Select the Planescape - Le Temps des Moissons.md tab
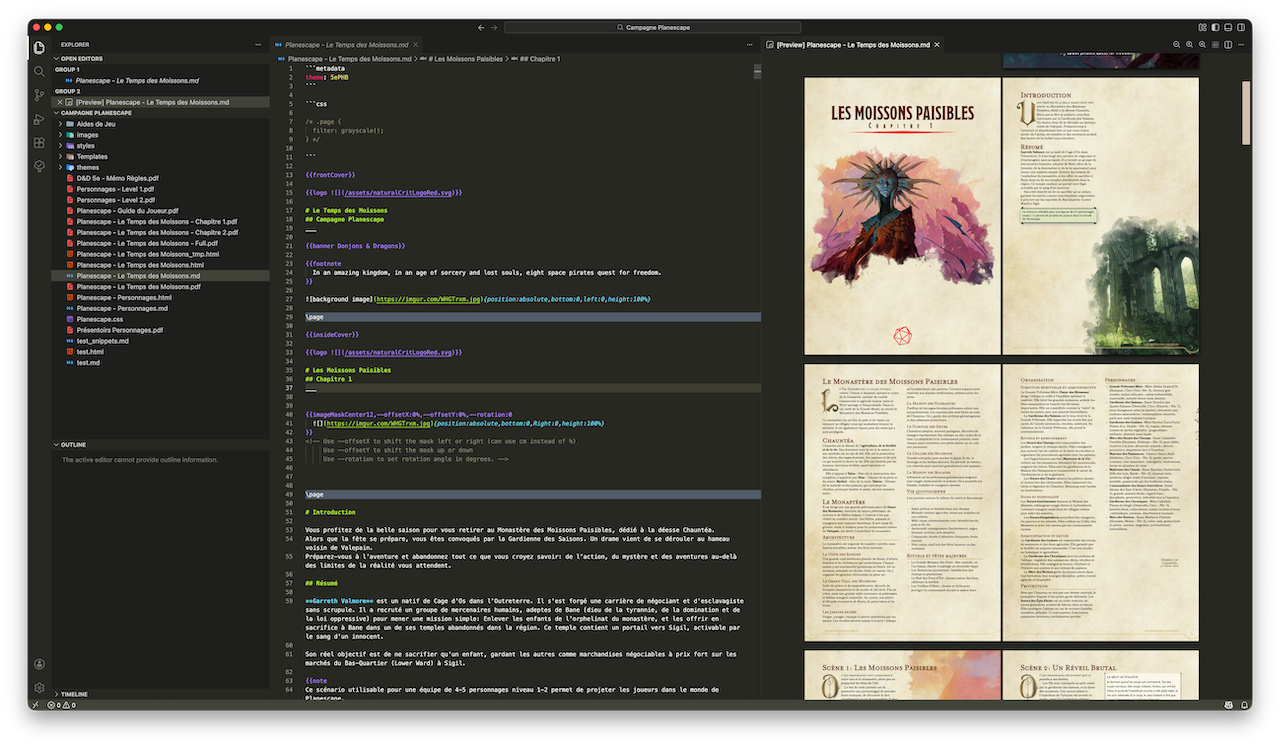Image resolution: width=1280 pixels, height=747 pixels. [346, 45]
